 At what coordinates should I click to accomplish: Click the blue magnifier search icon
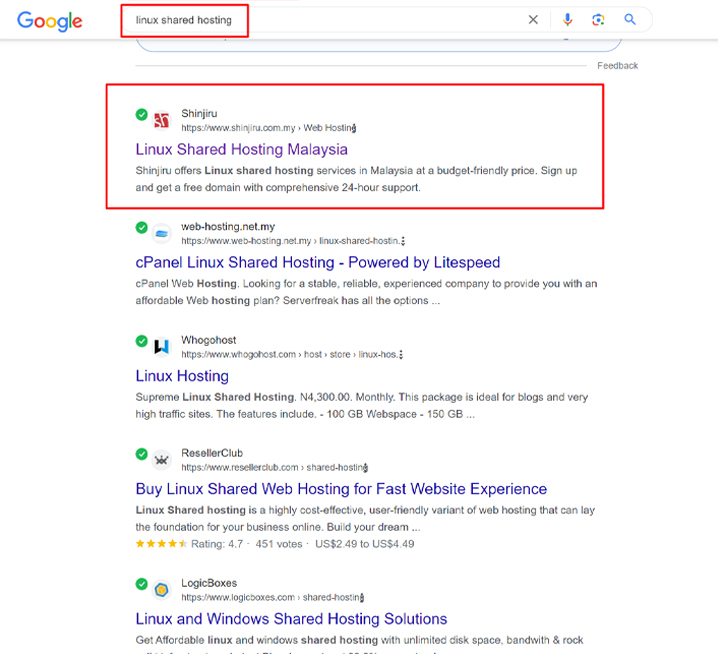pos(630,19)
